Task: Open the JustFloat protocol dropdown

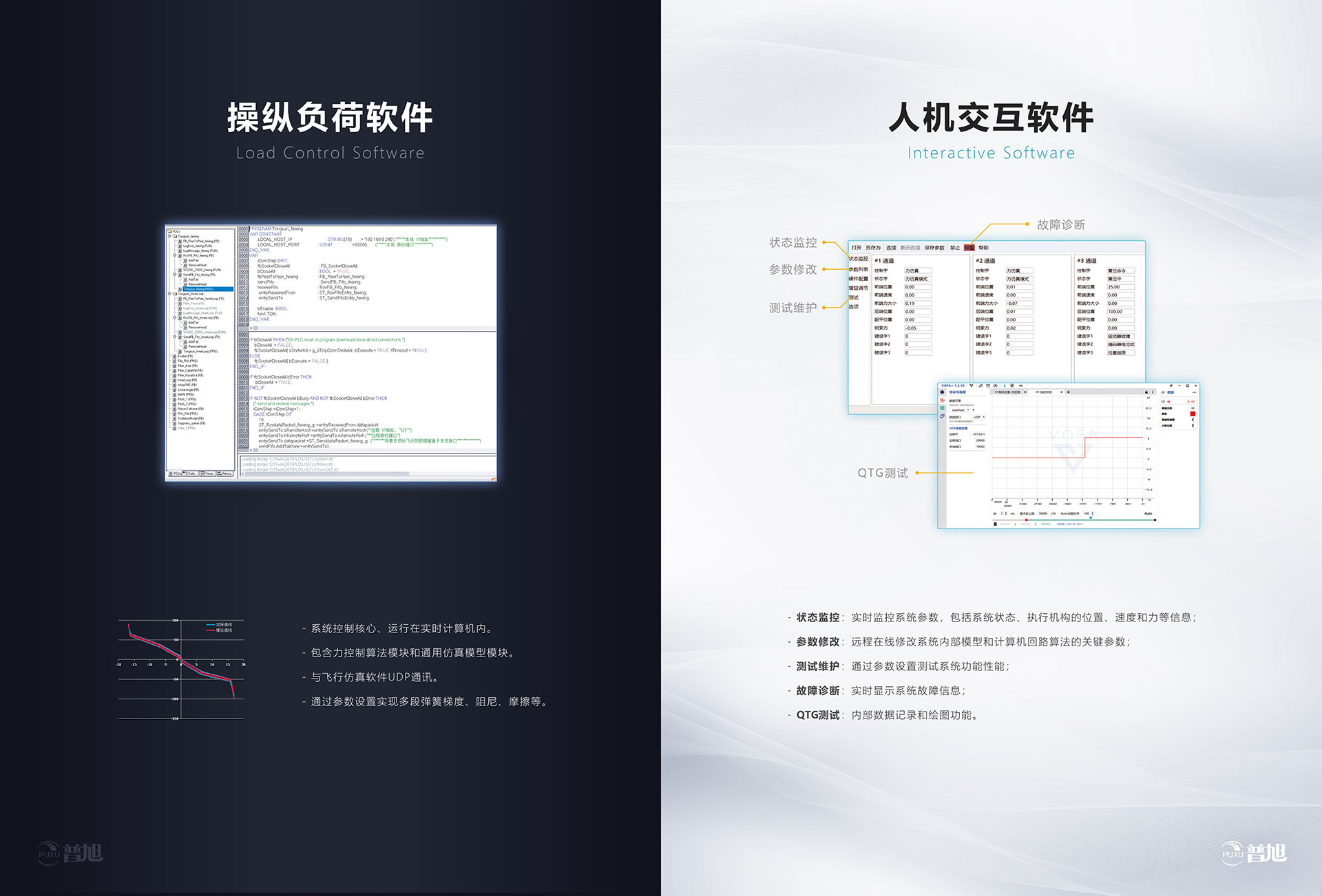Action: point(961,410)
